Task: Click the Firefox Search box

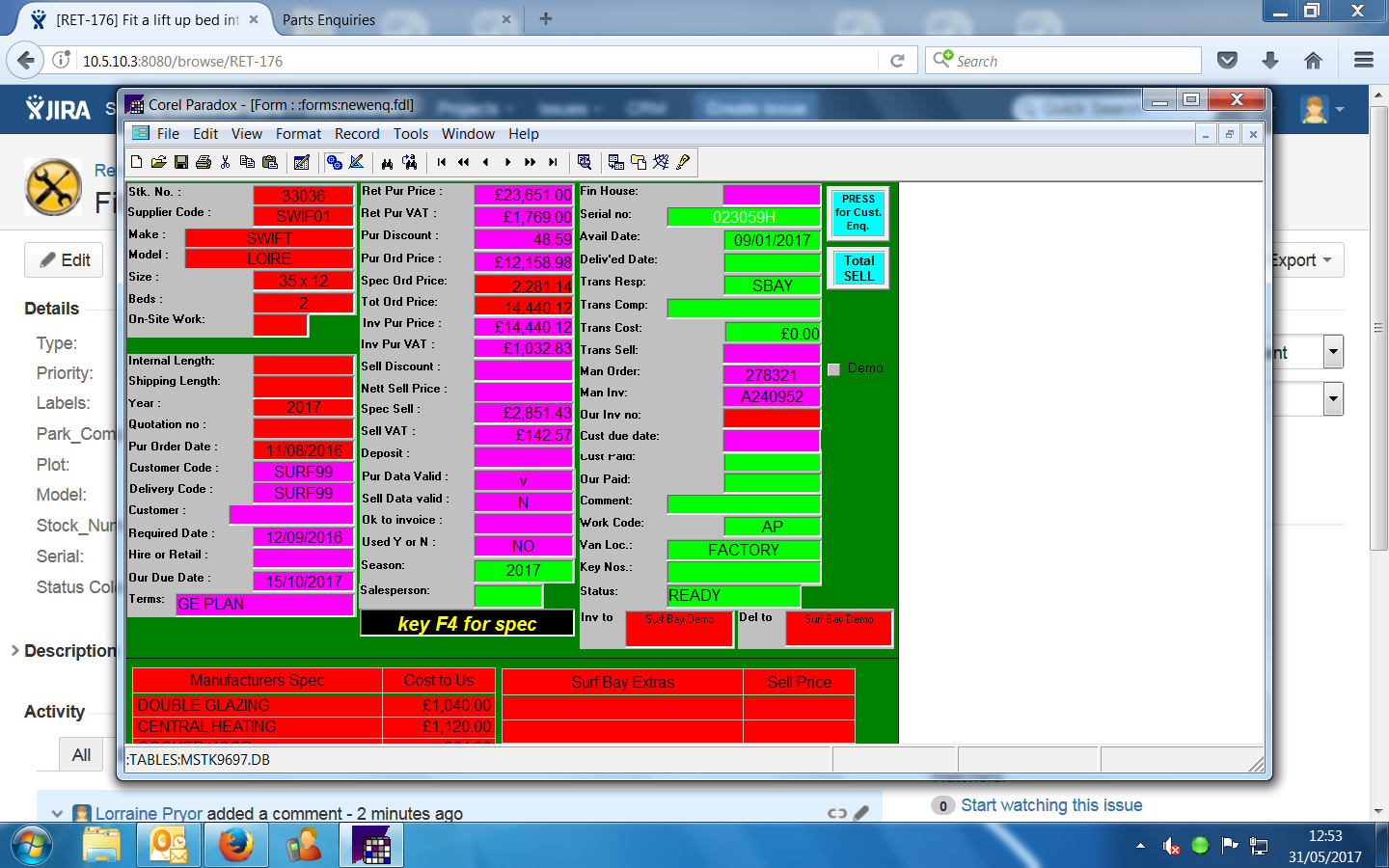Action: 1063,61
